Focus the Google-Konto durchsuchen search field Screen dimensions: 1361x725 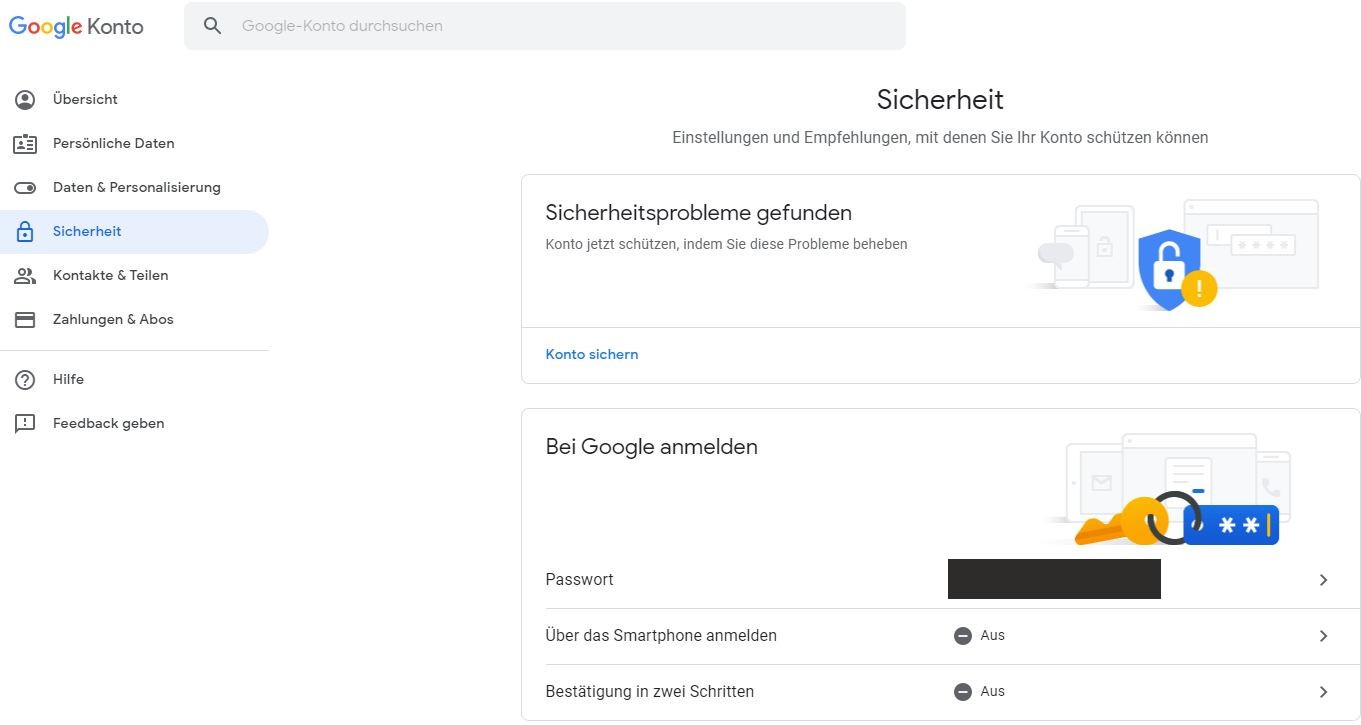click(x=545, y=26)
